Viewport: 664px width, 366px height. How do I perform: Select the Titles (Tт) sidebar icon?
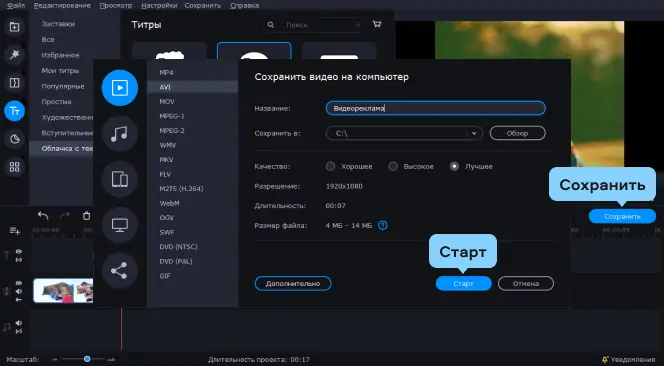pyautogui.click(x=14, y=111)
